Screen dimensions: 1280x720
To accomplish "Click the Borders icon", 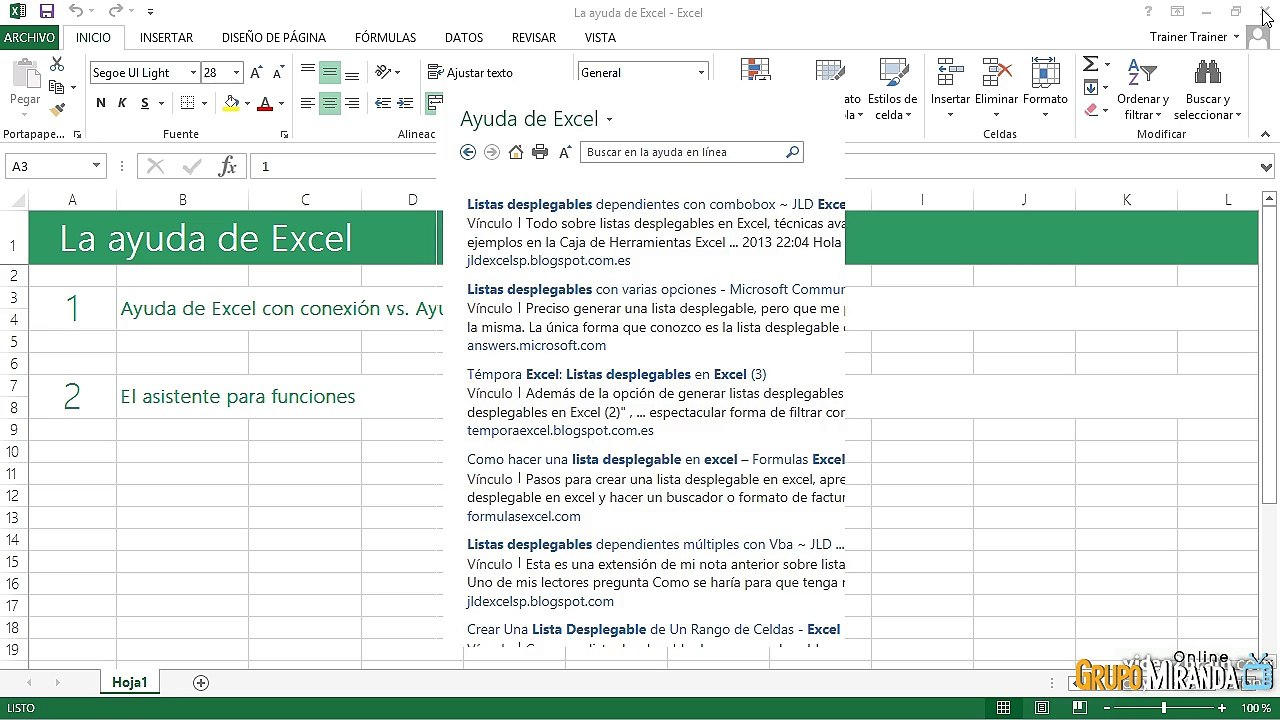I will click(x=187, y=103).
